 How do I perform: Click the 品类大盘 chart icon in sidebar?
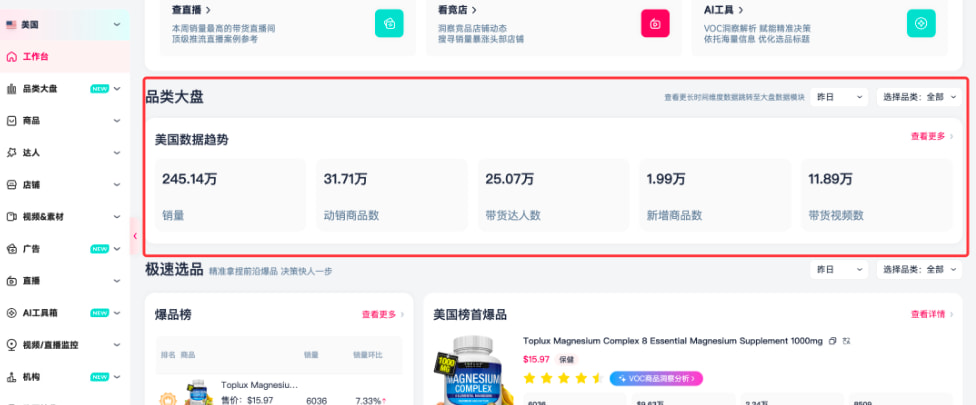pos(12,89)
